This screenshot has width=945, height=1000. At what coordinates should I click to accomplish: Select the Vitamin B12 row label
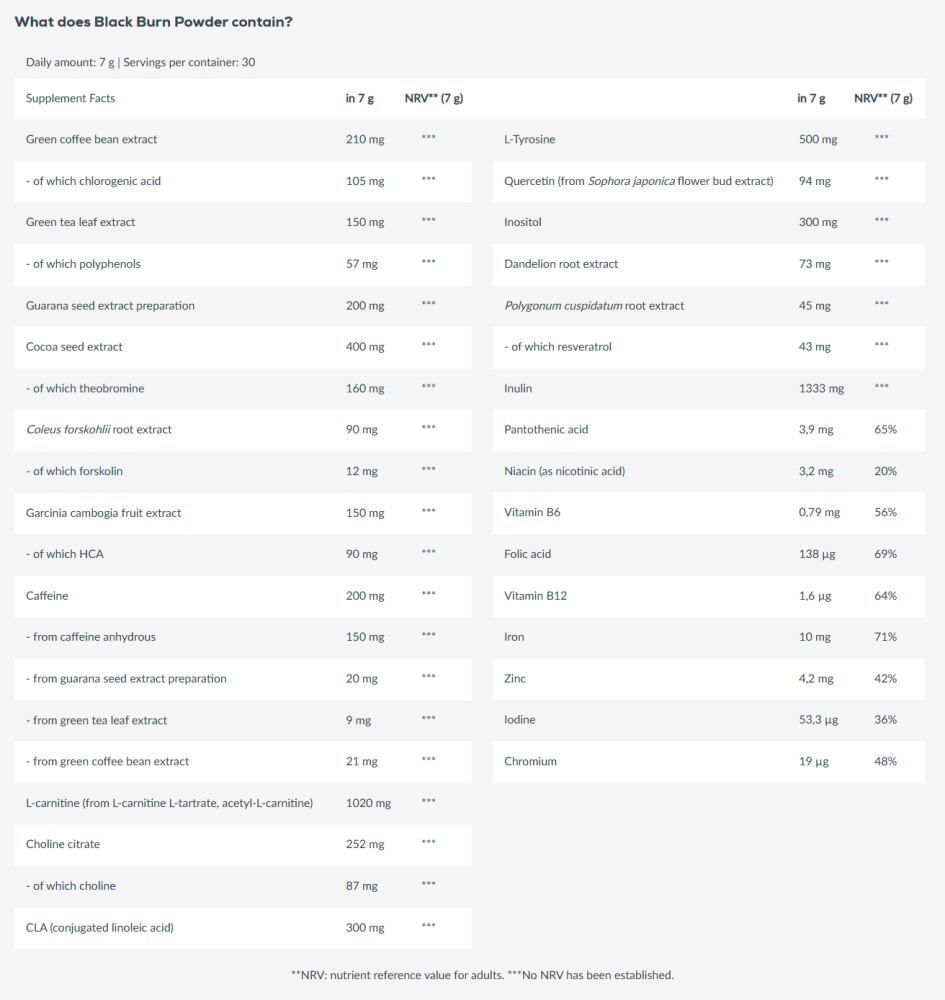point(535,596)
